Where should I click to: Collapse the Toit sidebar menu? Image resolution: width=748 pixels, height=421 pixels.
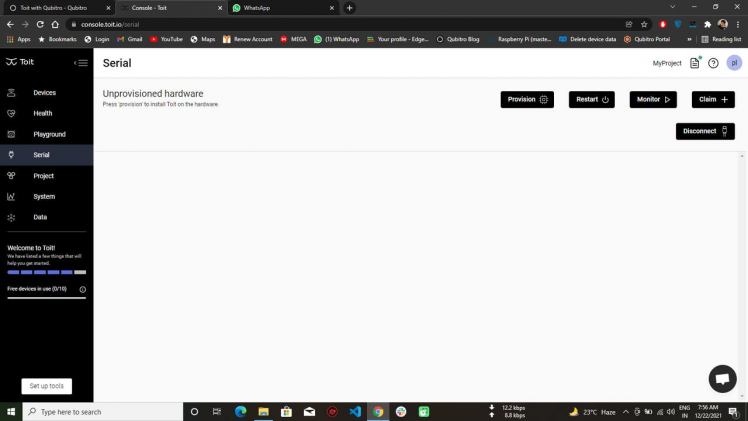pyautogui.click(x=81, y=62)
